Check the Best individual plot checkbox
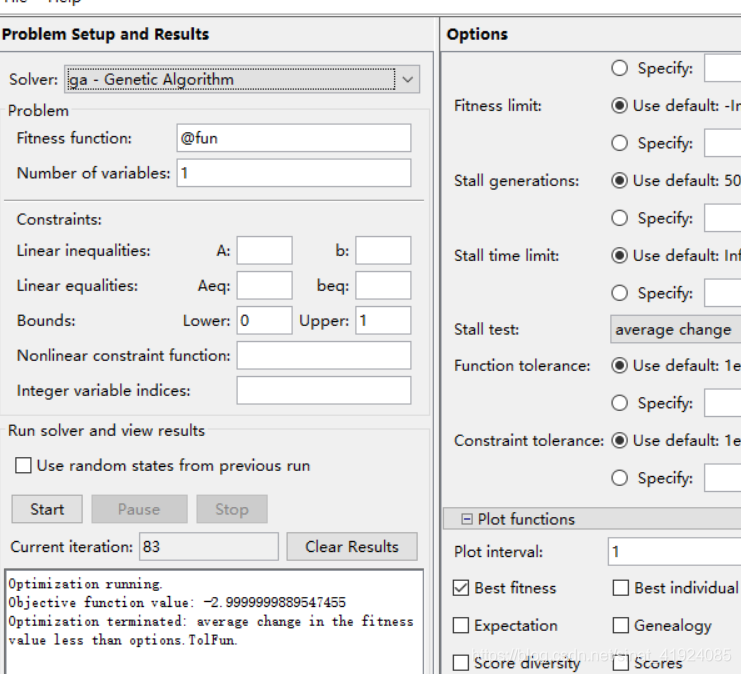The width and height of the screenshot is (741, 674). click(620, 588)
